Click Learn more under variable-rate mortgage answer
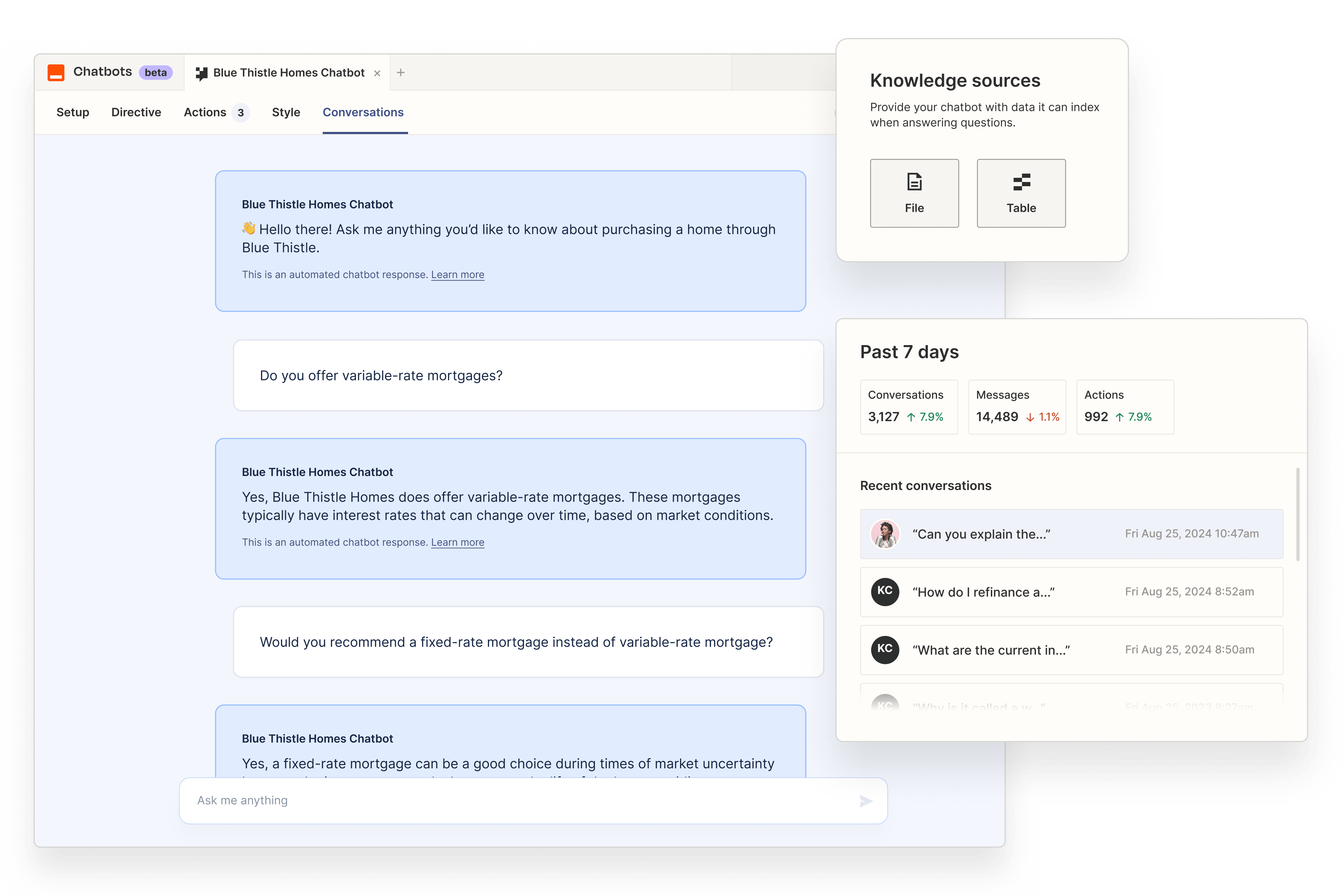This screenshot has width=1344, height=896. [x=457, y=542]
